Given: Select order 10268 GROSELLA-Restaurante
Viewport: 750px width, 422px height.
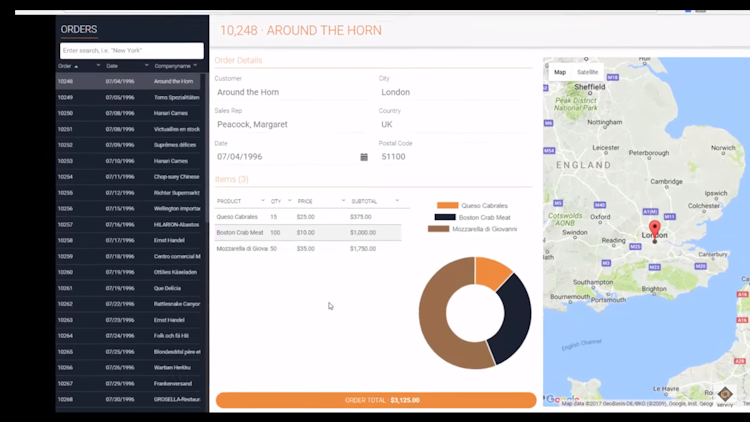Looking at the screenshot, I should (129, 400).
